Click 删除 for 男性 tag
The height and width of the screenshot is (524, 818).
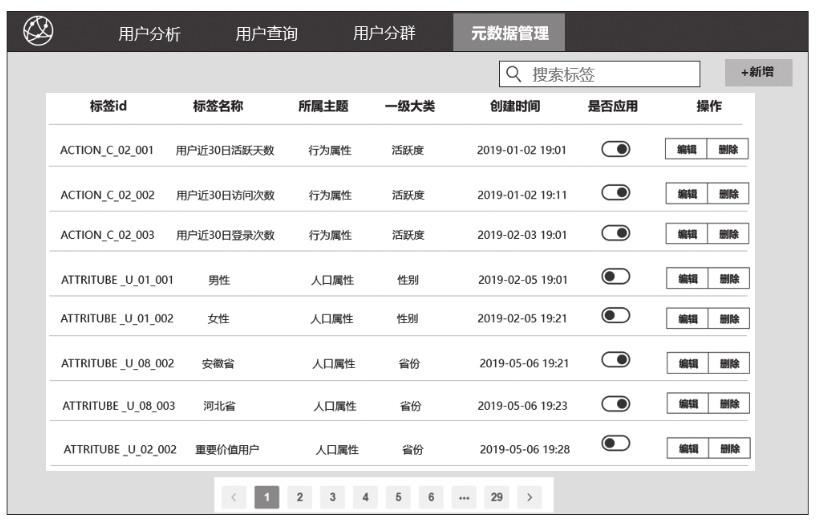point(729,278)
